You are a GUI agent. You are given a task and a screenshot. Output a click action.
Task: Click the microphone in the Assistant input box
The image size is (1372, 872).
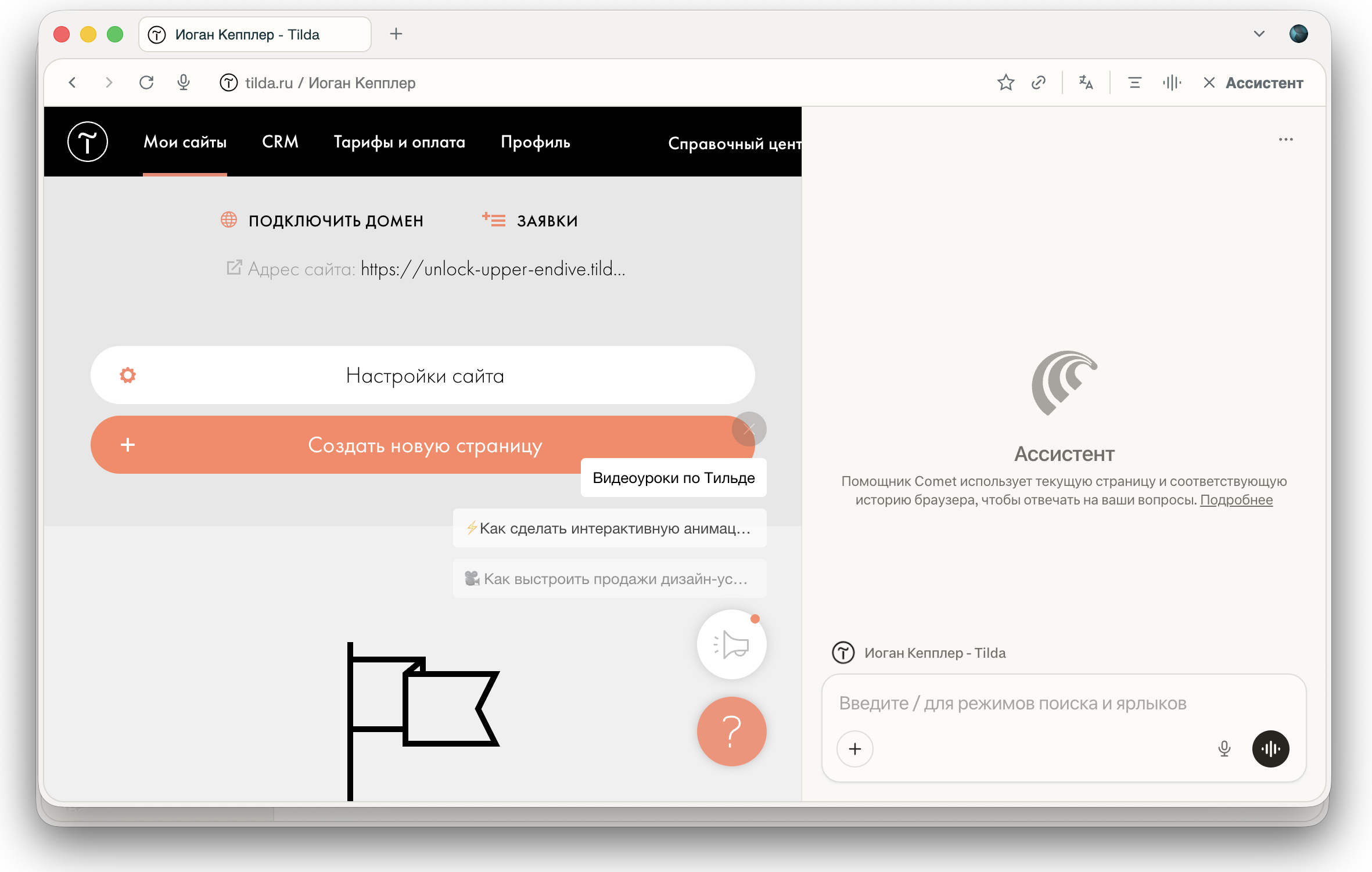(1224, 749)
